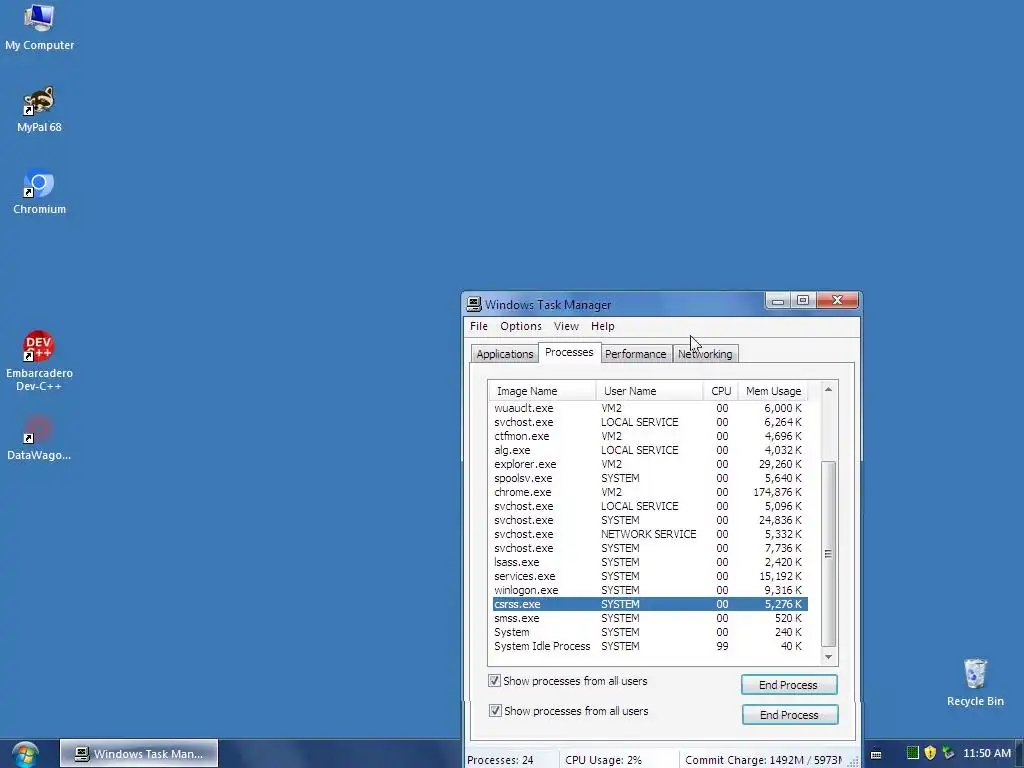The height and width of the screenshot is (768, 1024).
Task: Select the DataWago desktop shortcut
Action: [x=39, y=438]
